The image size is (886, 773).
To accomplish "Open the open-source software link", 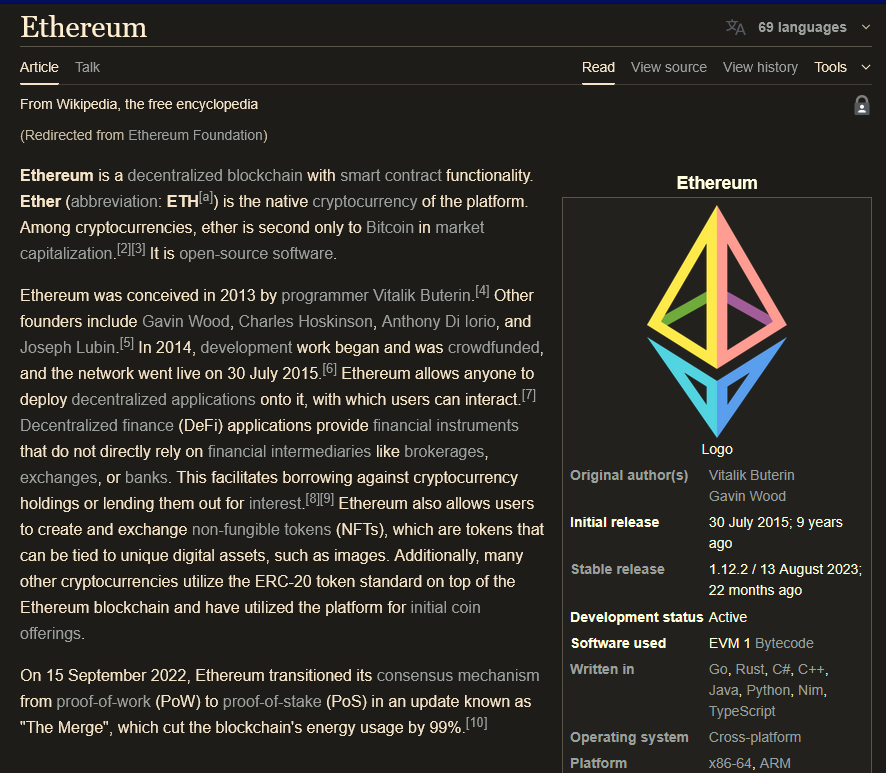I will (256, 254).
